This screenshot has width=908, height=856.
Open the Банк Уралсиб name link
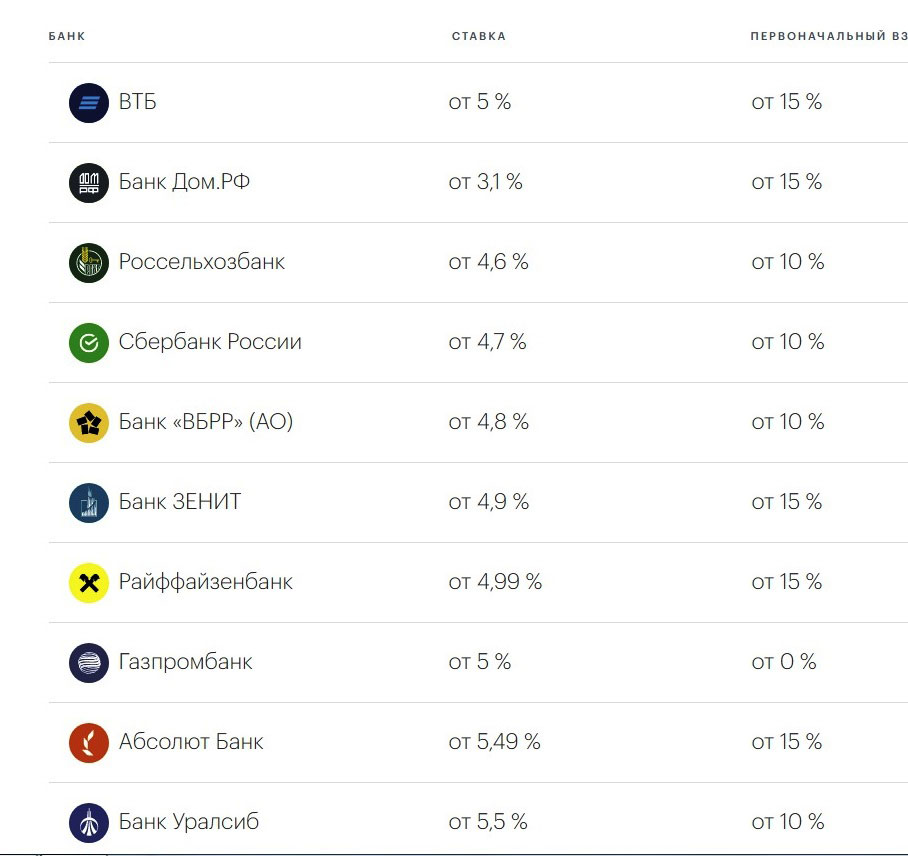pos(189,821)
